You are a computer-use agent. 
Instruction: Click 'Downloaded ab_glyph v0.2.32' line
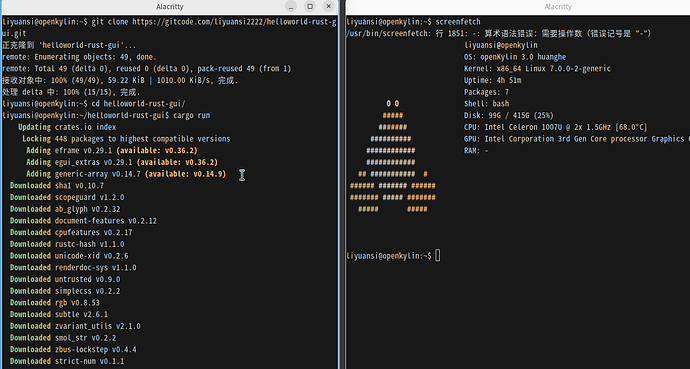point(65,209)
